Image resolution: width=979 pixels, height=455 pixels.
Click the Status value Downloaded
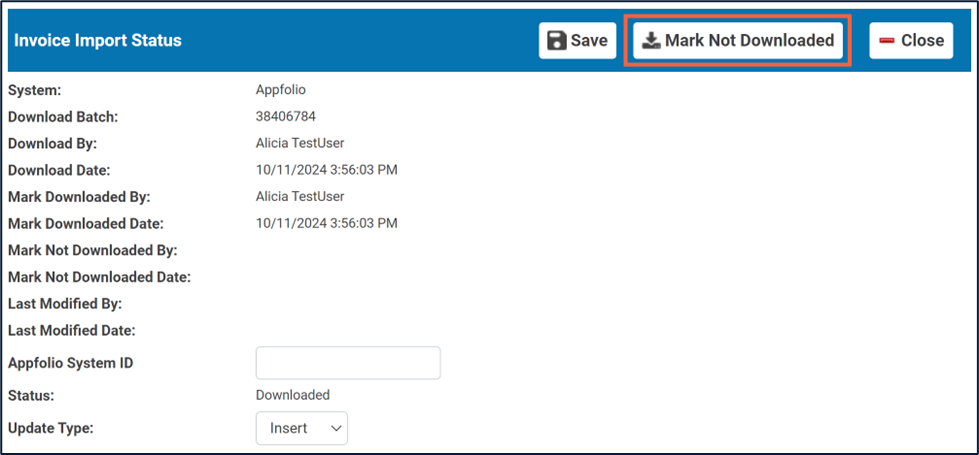pos(293,395)
